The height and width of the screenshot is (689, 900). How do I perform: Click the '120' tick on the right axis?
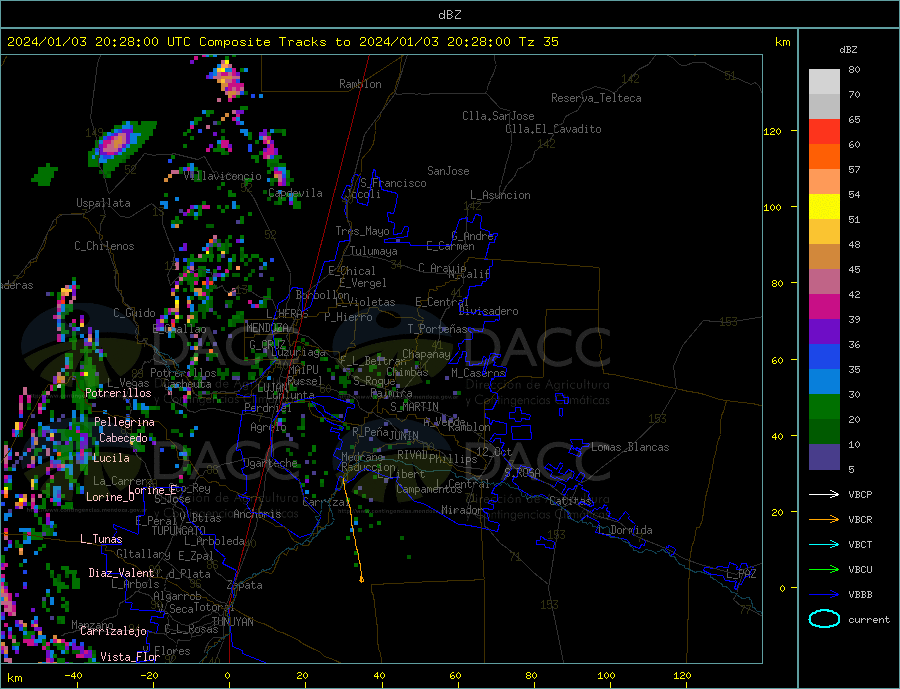pos(772,131)
